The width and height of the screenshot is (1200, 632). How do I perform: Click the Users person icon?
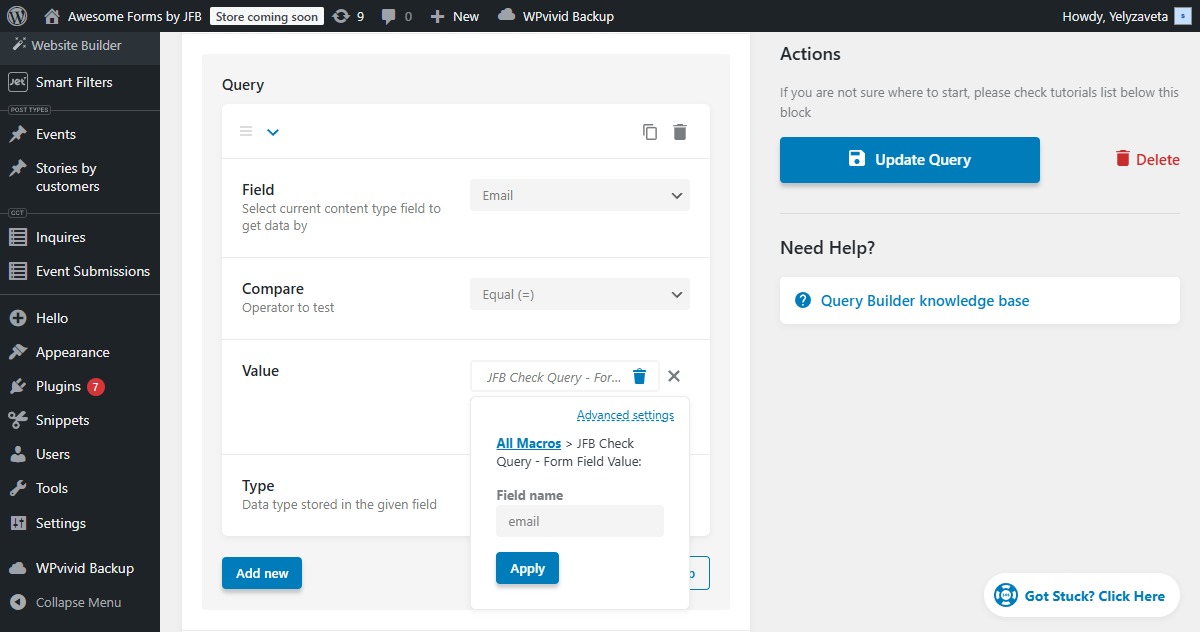tap(18, 454)
